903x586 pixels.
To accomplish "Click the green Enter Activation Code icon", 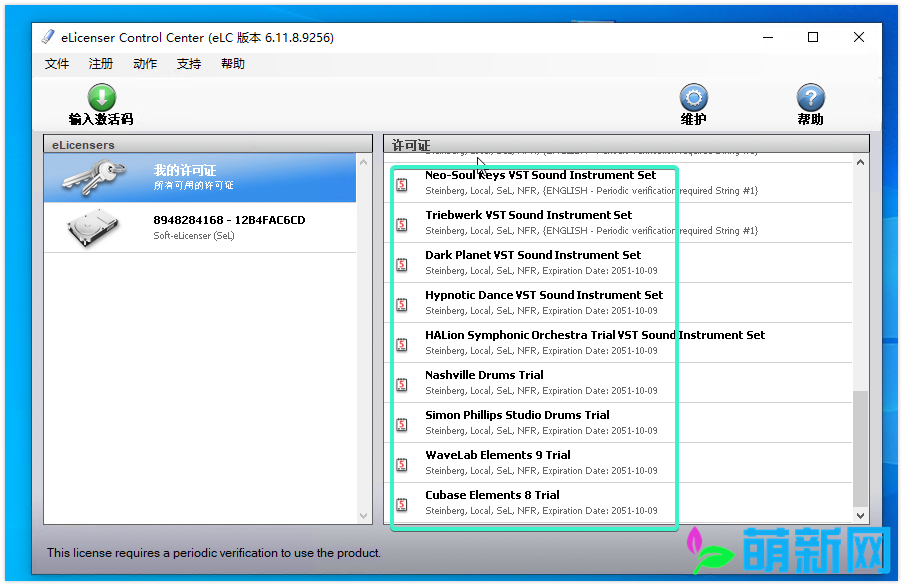I will pos(102,97).
